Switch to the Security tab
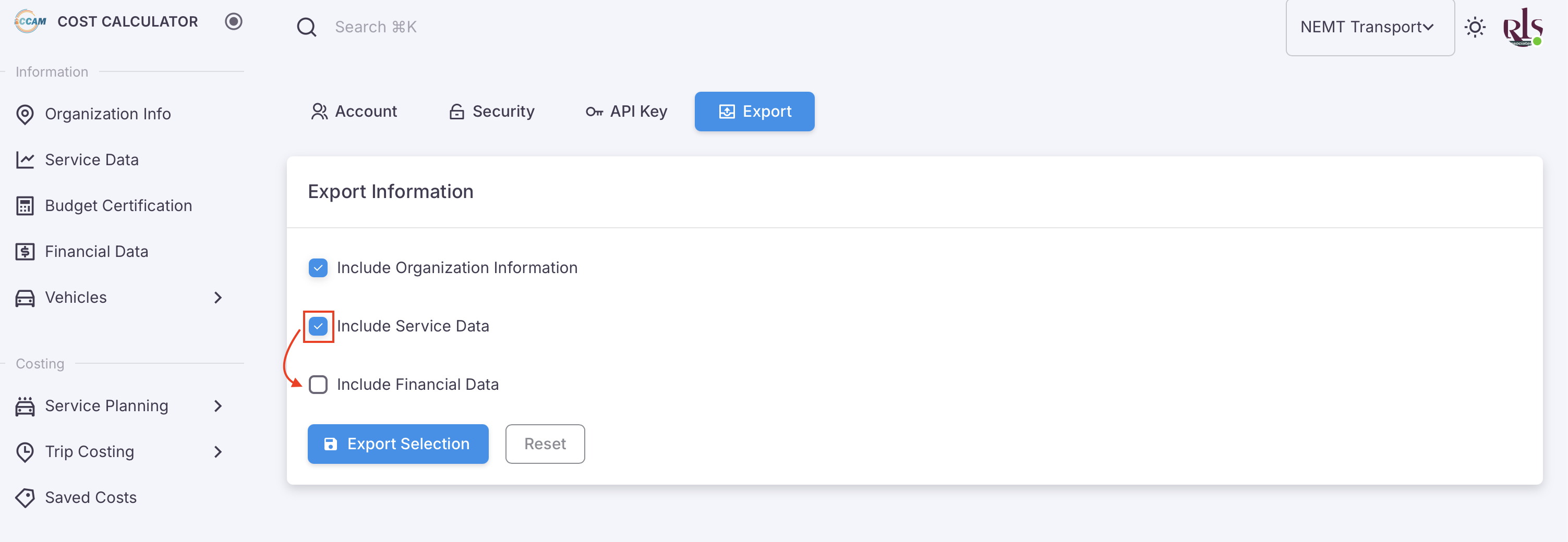The image size is (1568, 542). (x=492, y=112)
